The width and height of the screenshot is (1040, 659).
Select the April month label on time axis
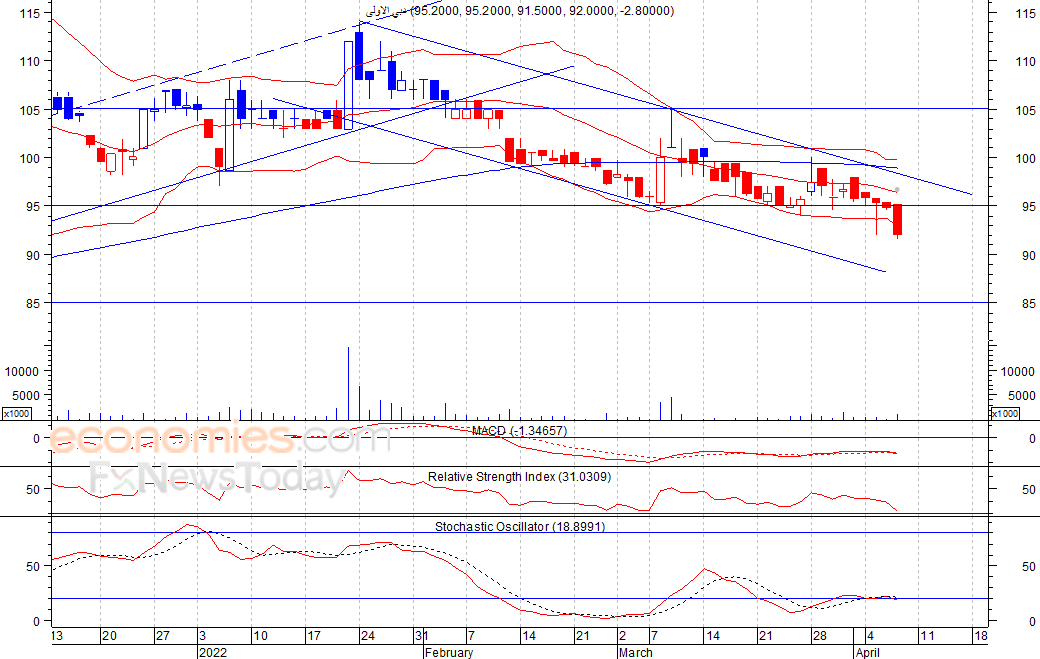(x=868, y=652)
